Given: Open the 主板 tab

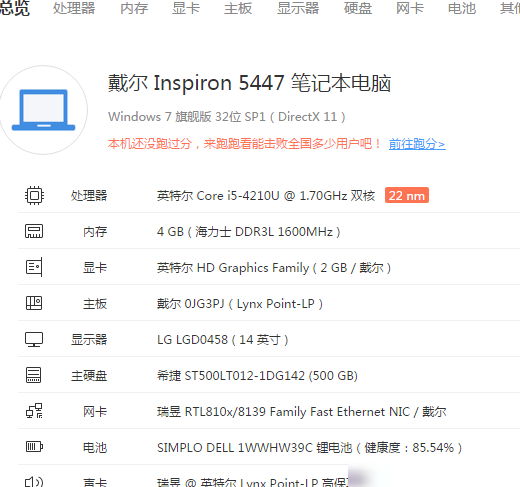Looking at the screenshot, I should click(x=238, y=8).
